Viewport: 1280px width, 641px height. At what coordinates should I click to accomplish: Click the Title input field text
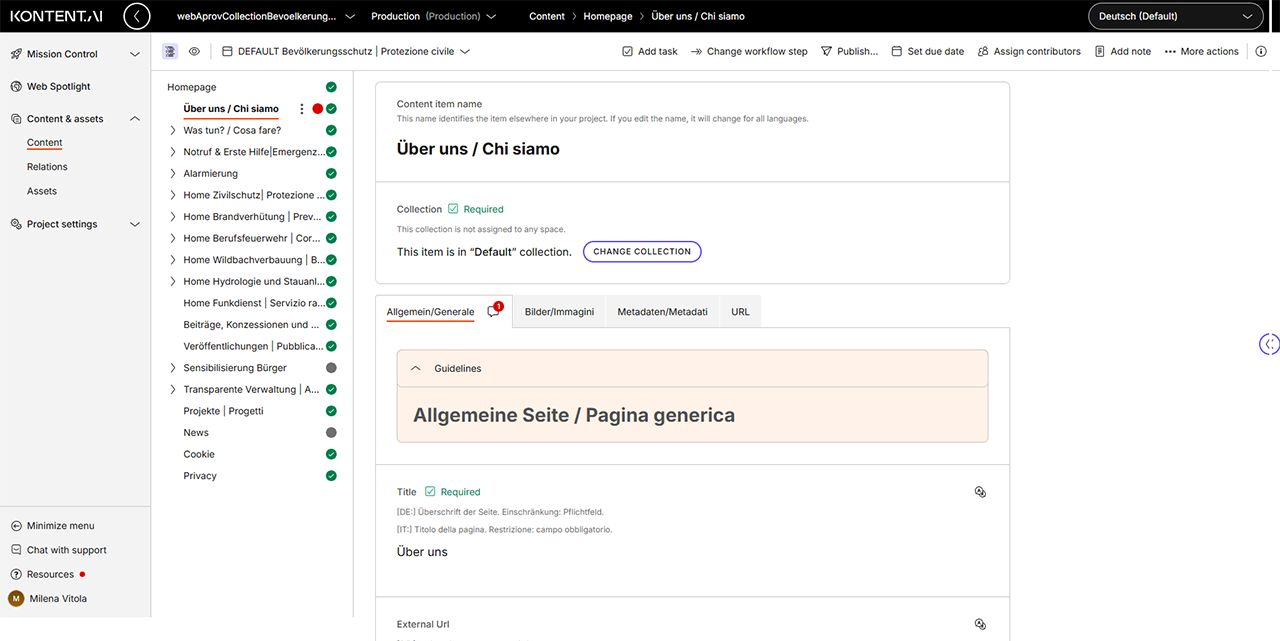(x=423, y=552)
